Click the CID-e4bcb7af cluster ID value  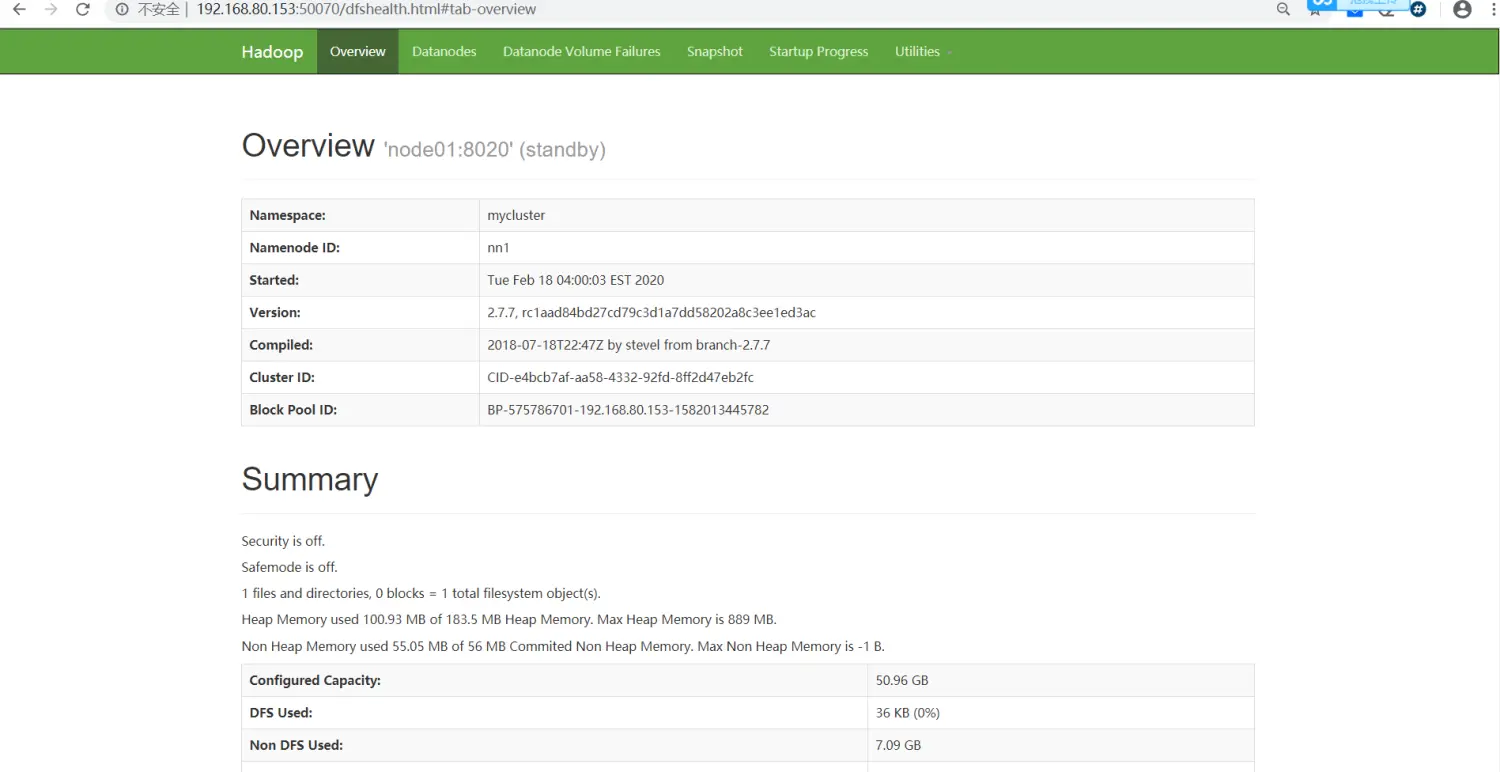click(621, 378)
